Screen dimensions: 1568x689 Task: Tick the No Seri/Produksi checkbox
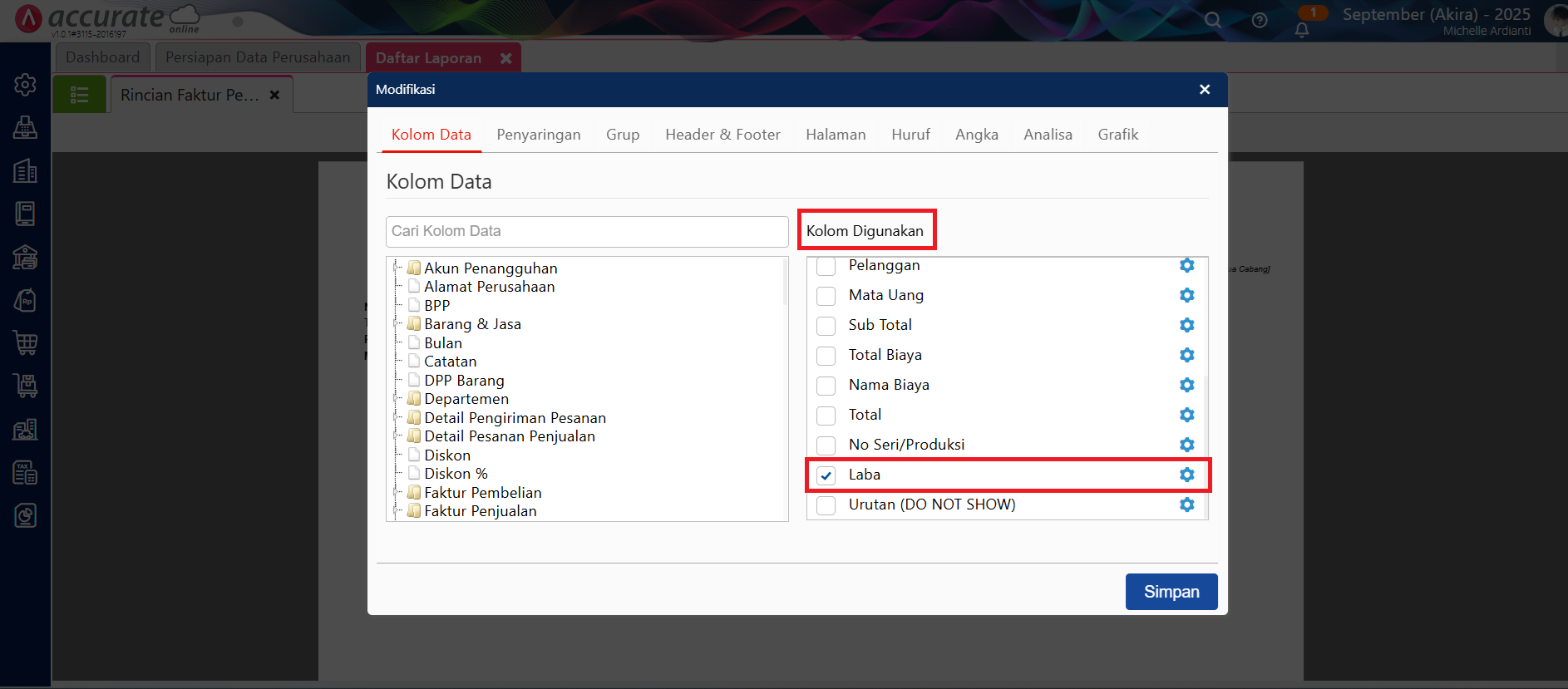(826, 445)
